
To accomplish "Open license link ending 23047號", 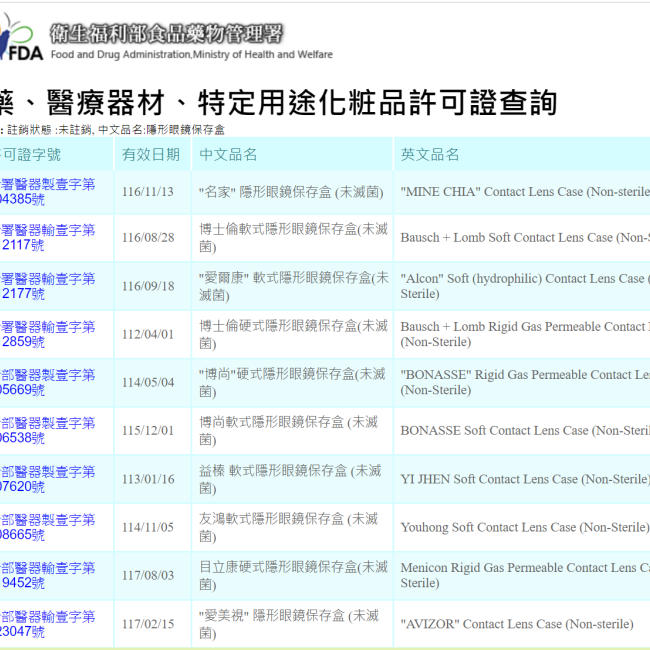I will pyautogui.click(x=47, y=623).
